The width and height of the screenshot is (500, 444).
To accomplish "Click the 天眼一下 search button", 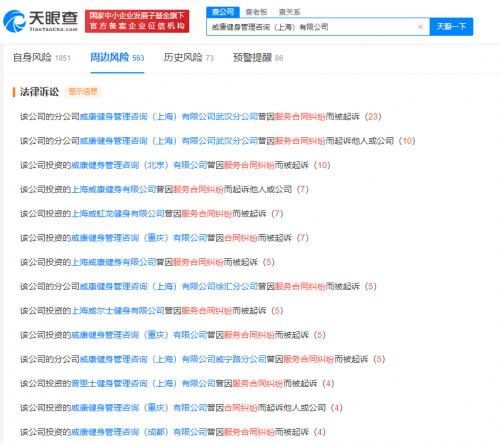I will [x=451, y=27].
